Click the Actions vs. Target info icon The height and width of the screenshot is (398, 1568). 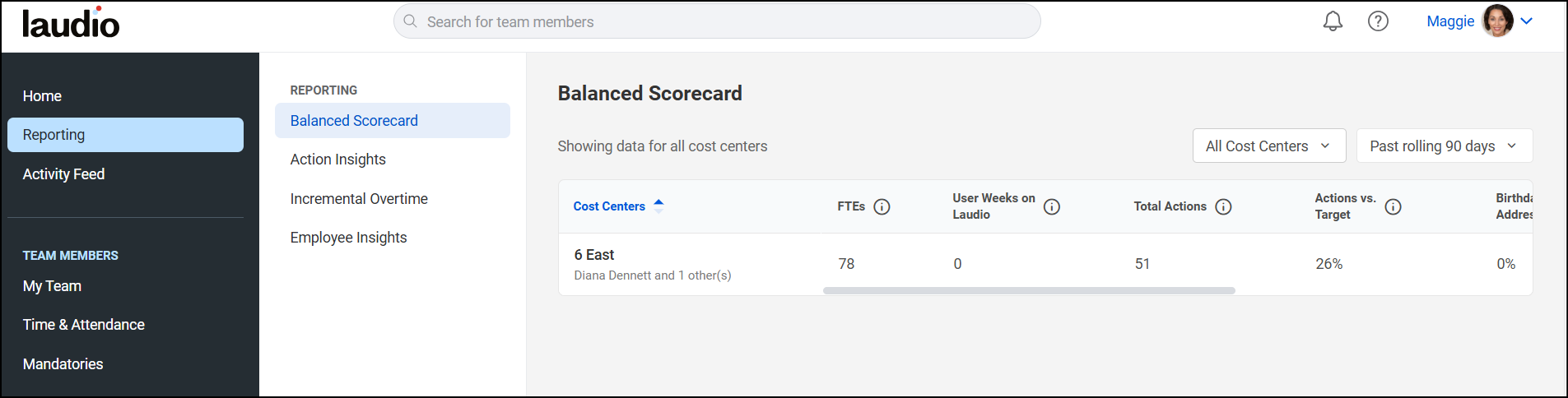(x=1393, y=206)
